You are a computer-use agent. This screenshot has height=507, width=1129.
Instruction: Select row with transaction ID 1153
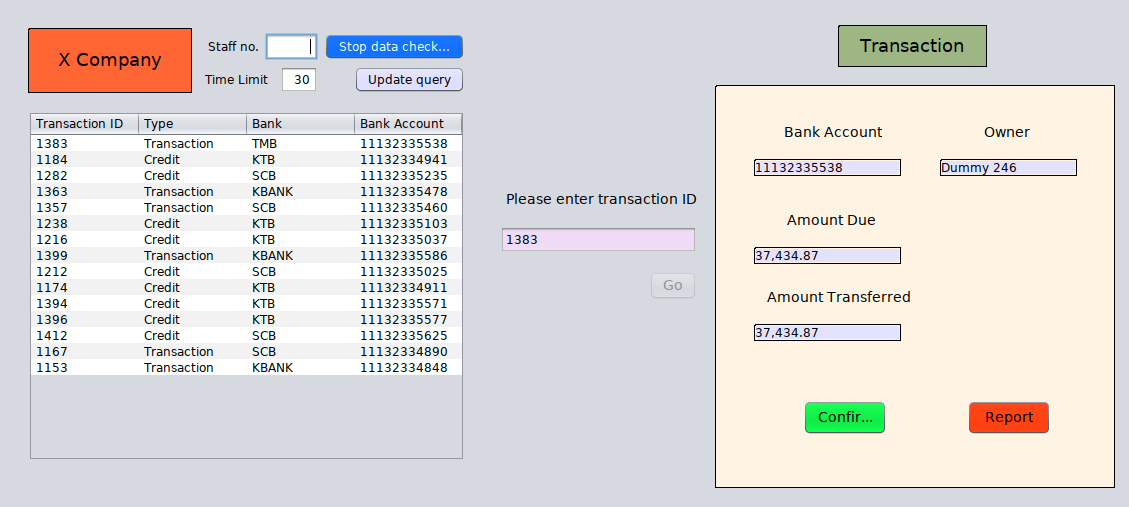(246, 367)
